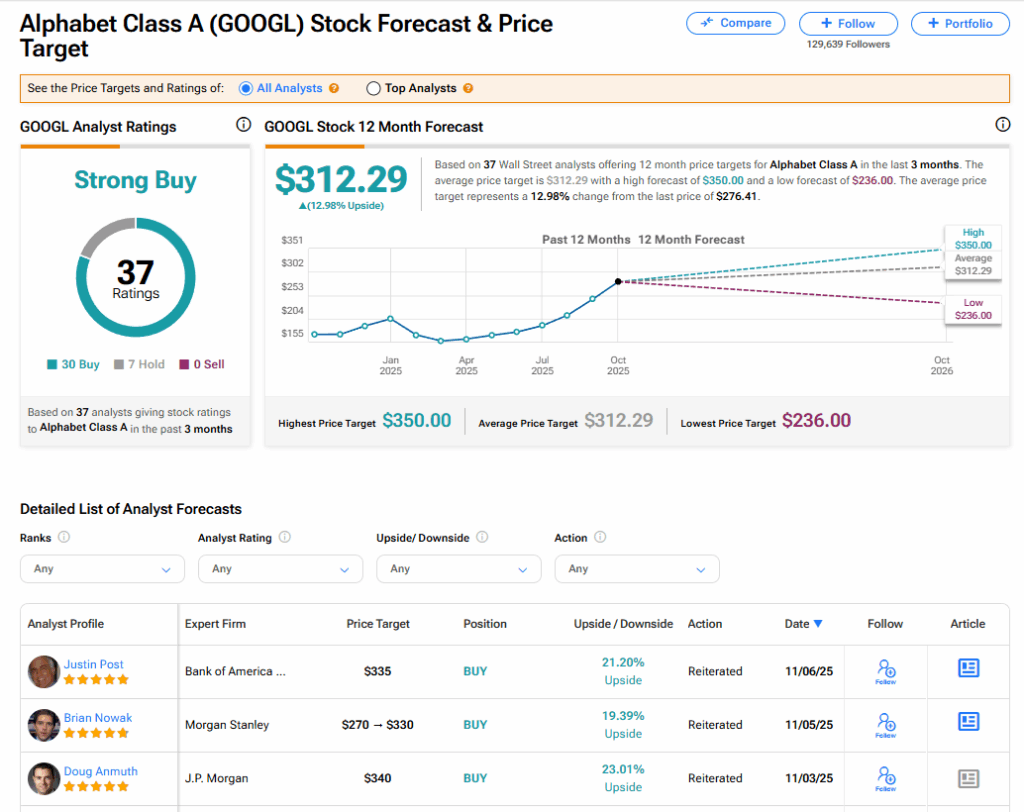Click info icon beside 12 Month Forecast panel
This screenshot has height=812, width=1024.
1003,125
